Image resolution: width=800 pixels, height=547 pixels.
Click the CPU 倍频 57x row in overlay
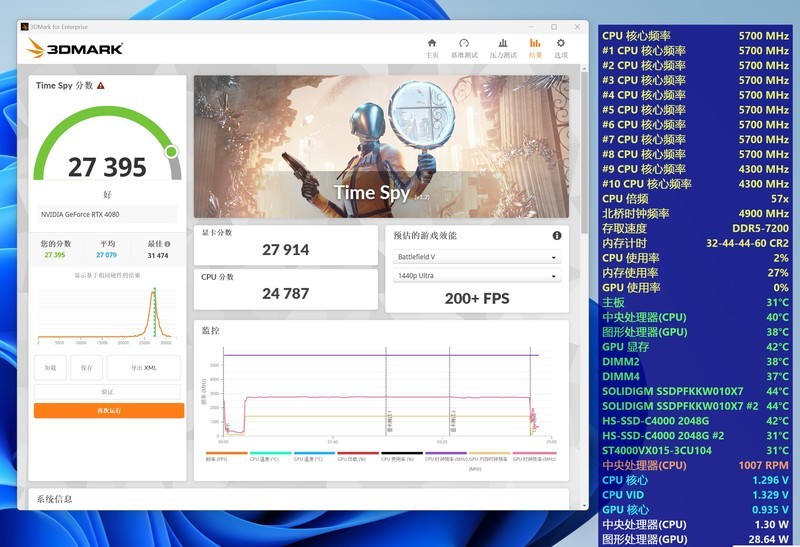tap(695, 198)
